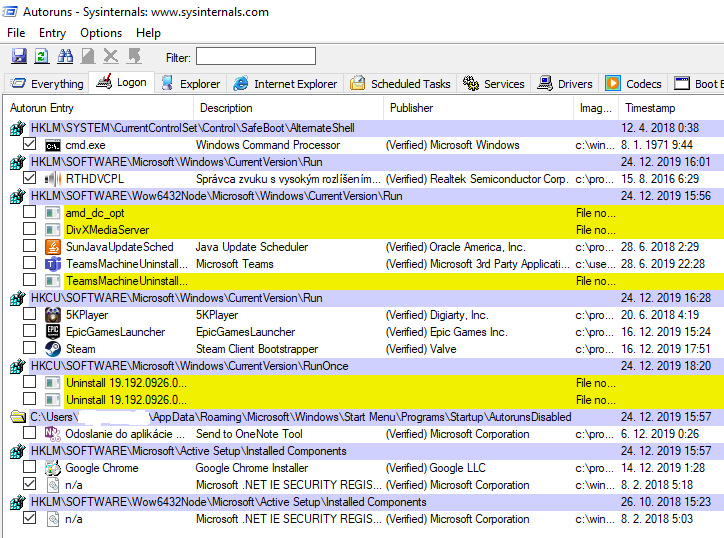The width and height of the screenshot is (724, 538).
Task: Uncheck the RTHDVCPL autorun entry
Action: [30, 179]
